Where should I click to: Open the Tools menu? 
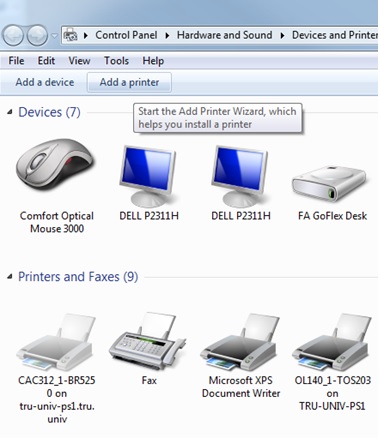tap(116, 61)
